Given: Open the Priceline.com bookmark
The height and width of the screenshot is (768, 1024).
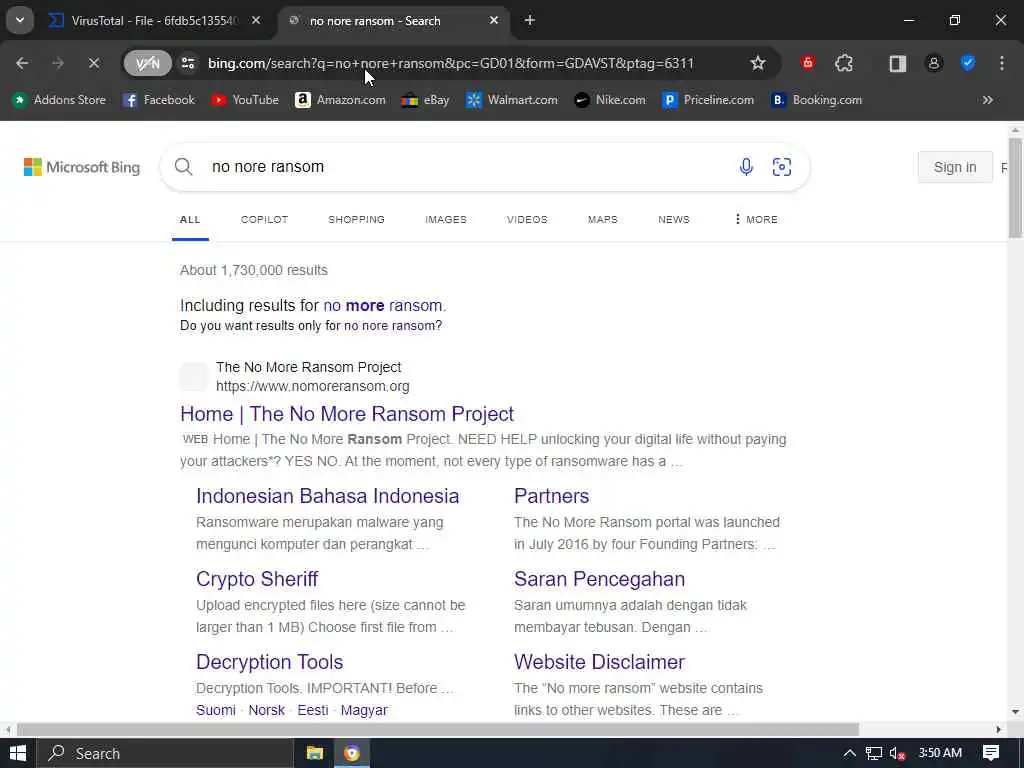Looking at the screenshot, I should click(708, 100).
